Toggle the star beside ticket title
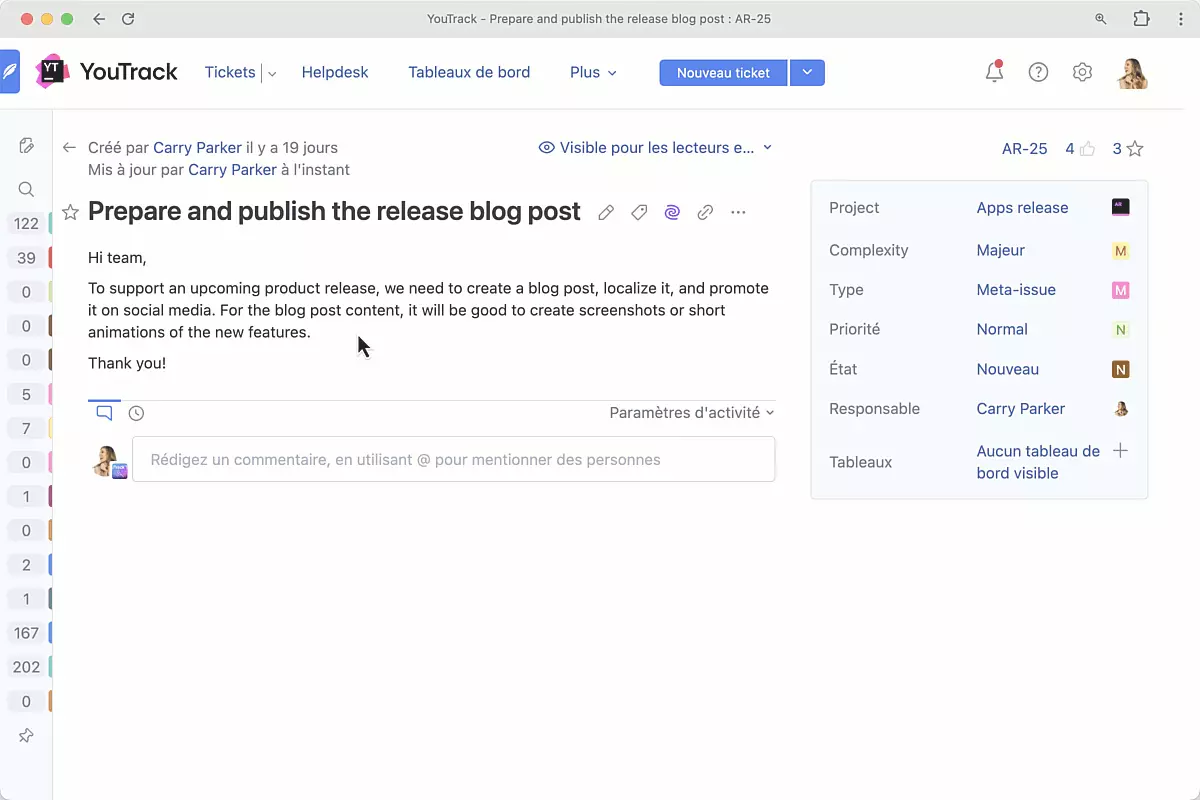 coord(70,212)
